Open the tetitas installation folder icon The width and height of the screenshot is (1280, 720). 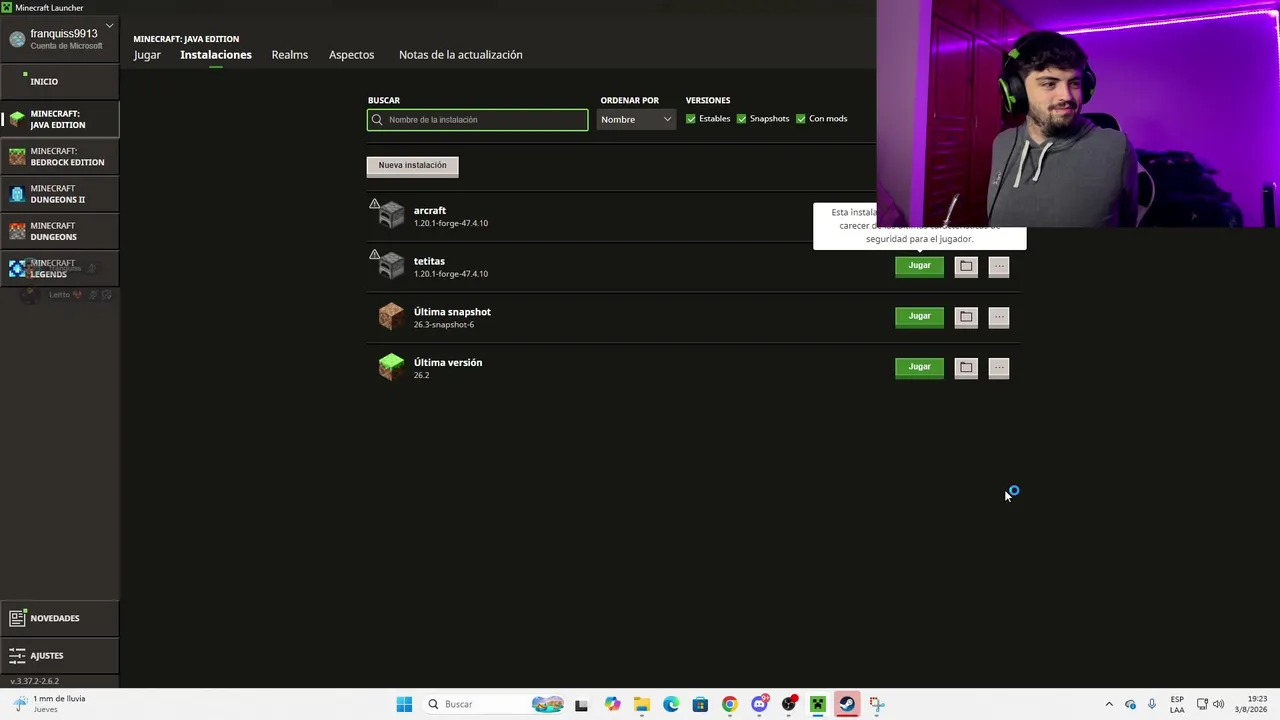point(966,266)
